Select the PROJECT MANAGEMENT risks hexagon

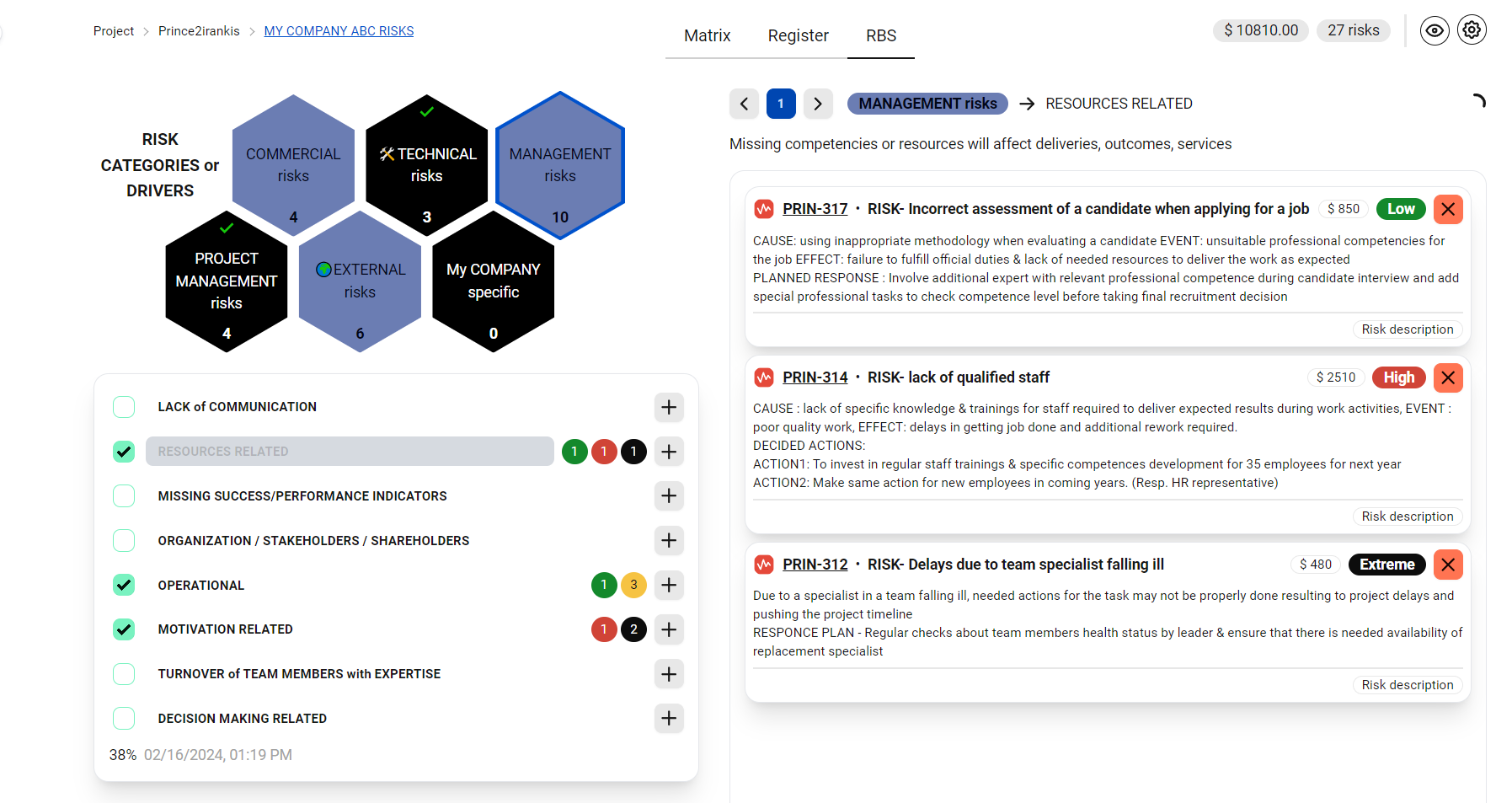[227, 281]
